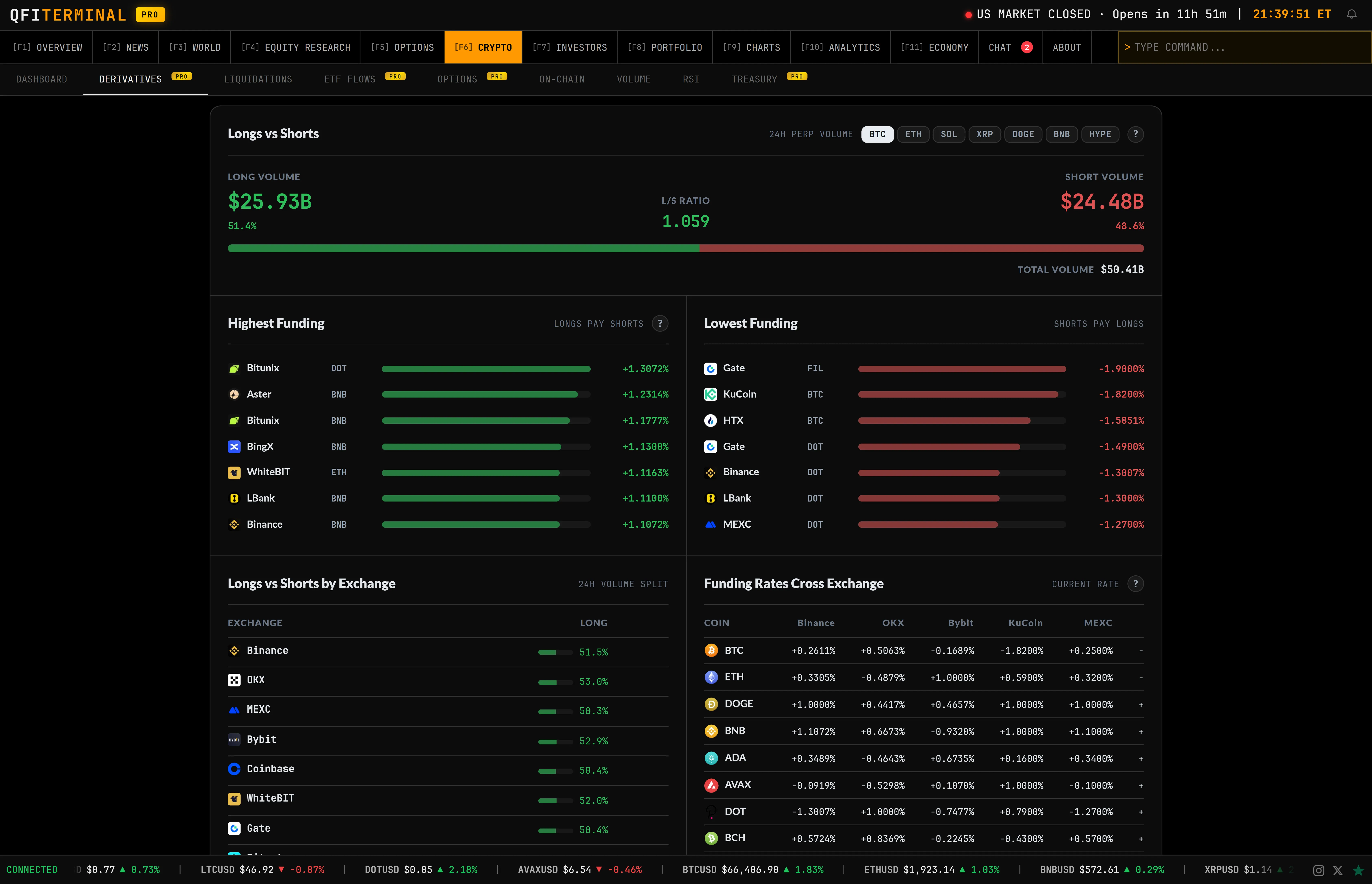Select SOL perp volume filter
The width and height of the screenshot is (1372, 884).
(x=949, y=134)
